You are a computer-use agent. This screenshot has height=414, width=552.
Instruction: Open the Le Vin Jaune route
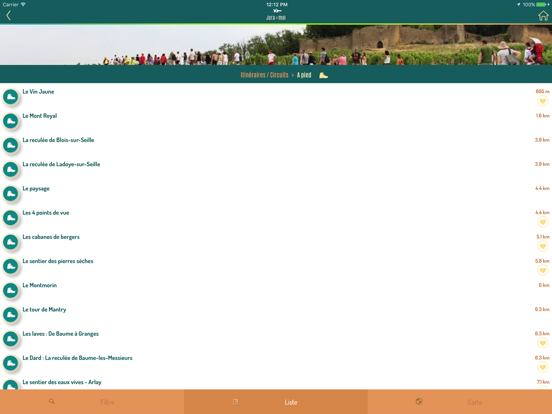click(276, 97)
